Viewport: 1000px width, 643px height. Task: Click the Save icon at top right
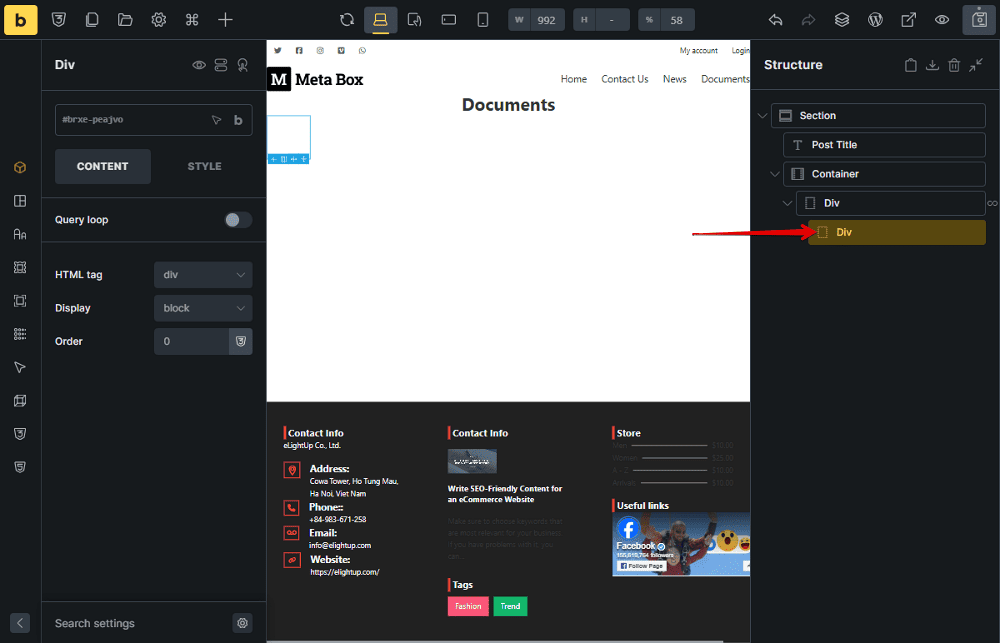pos(978,19)
